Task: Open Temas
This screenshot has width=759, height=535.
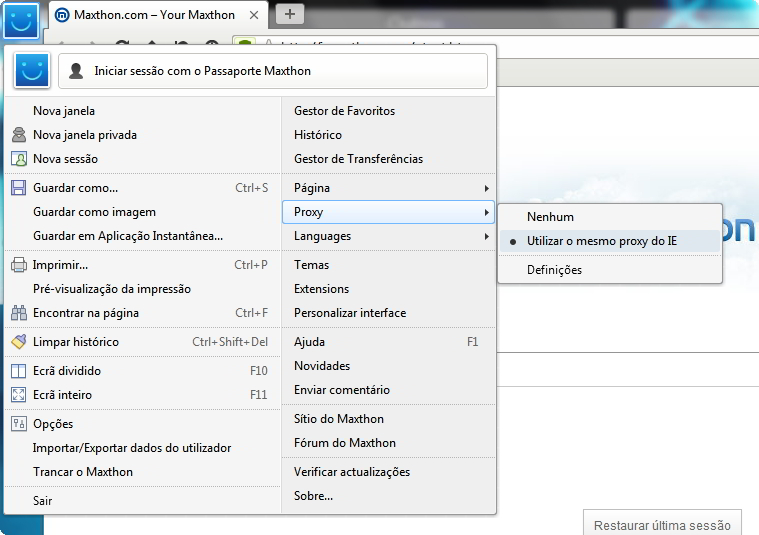Action: tap(388, 265)
